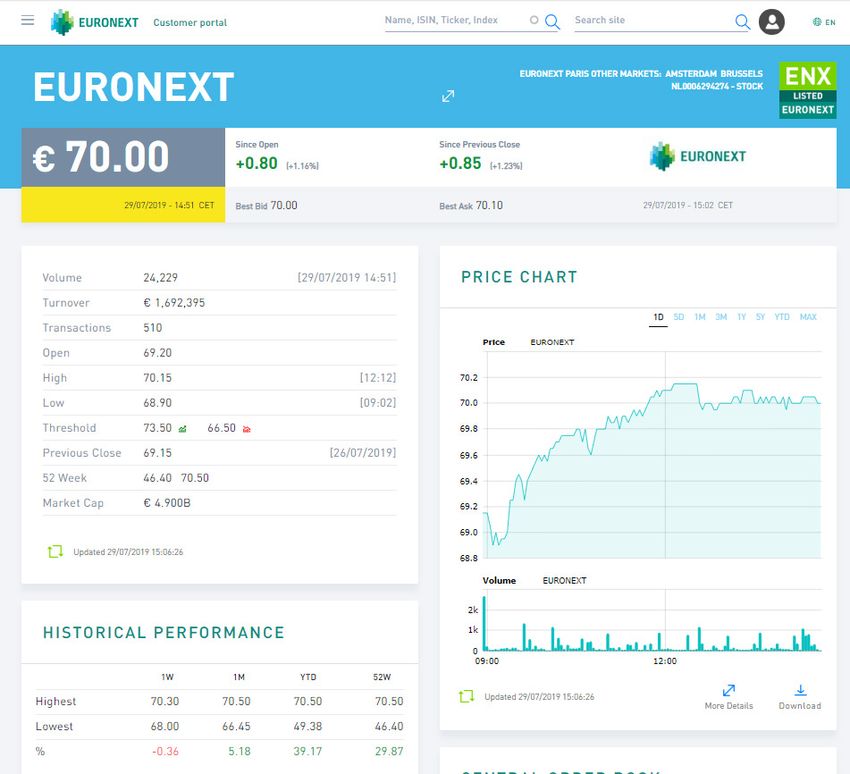Screen dimensions: 850x774
Task: Open More Details for the price chart
Action: coord(729,697)
